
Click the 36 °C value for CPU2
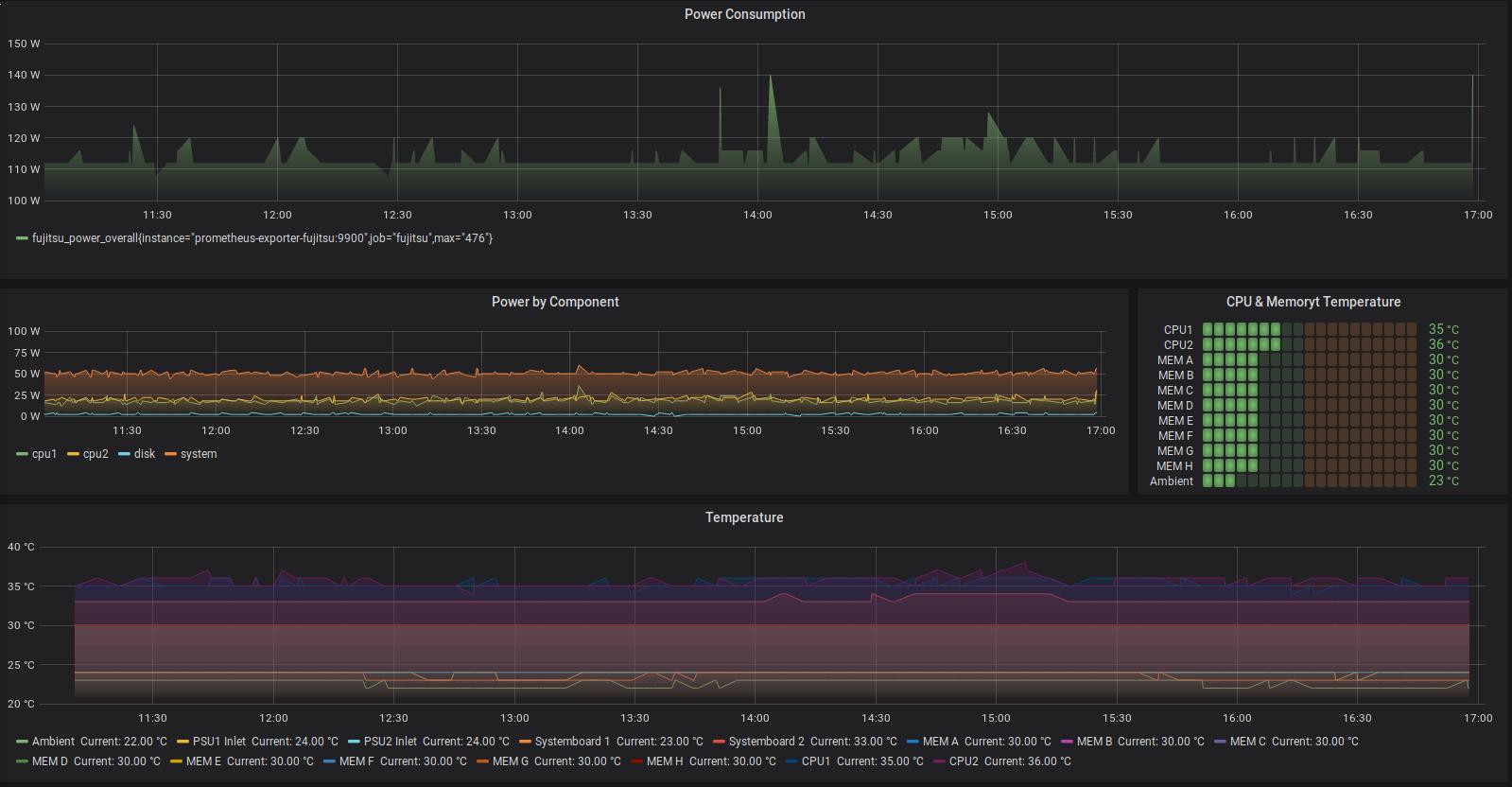click(x=1443, y=344)
